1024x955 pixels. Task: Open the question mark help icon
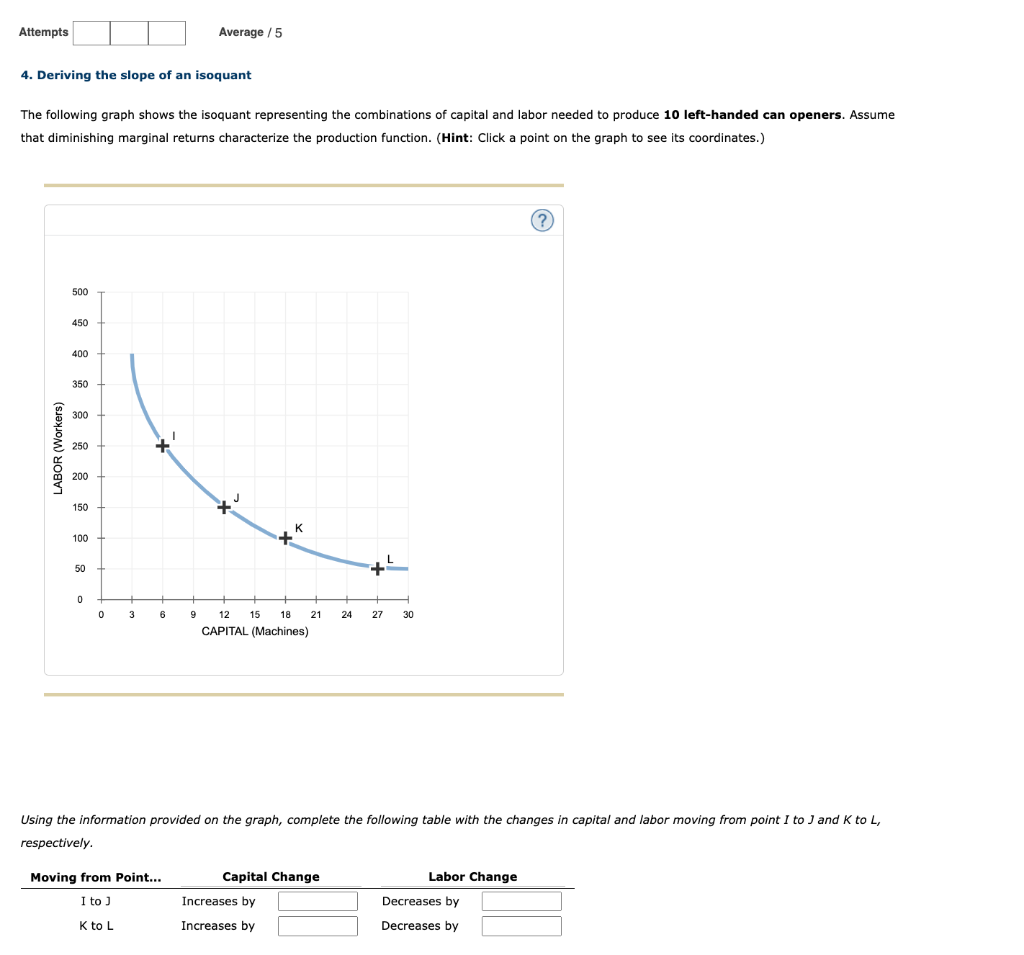(x=541, y=220)
